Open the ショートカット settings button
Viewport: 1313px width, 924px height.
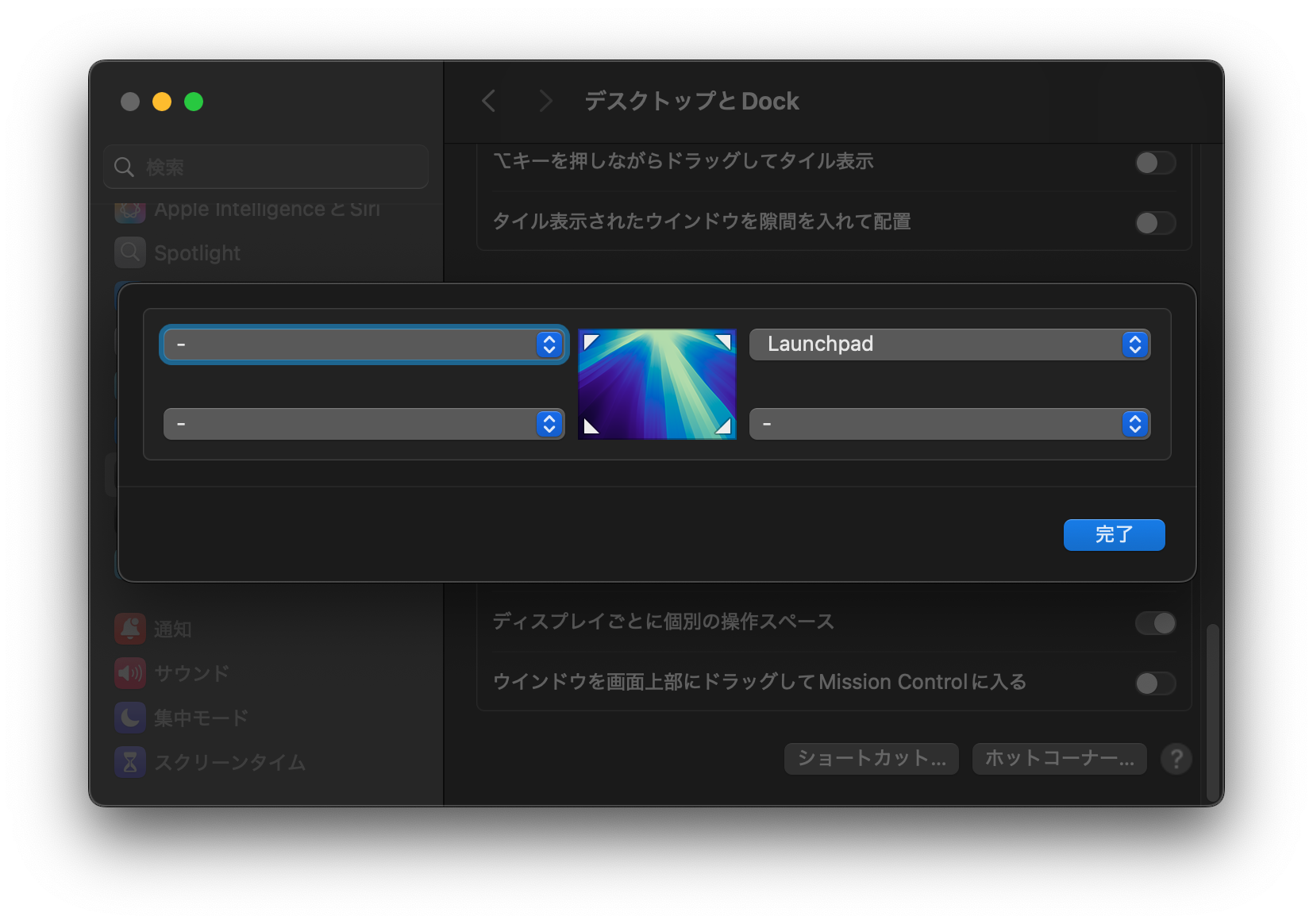pyautogui.click(x=871, y=759)
